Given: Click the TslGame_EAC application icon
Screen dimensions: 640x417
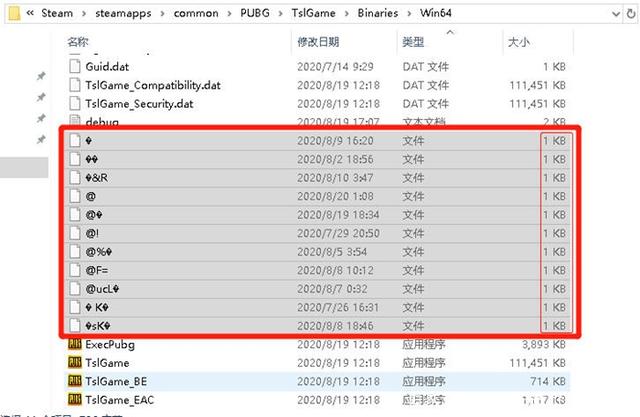Looking at the screenshot, I should coord(75,399).
